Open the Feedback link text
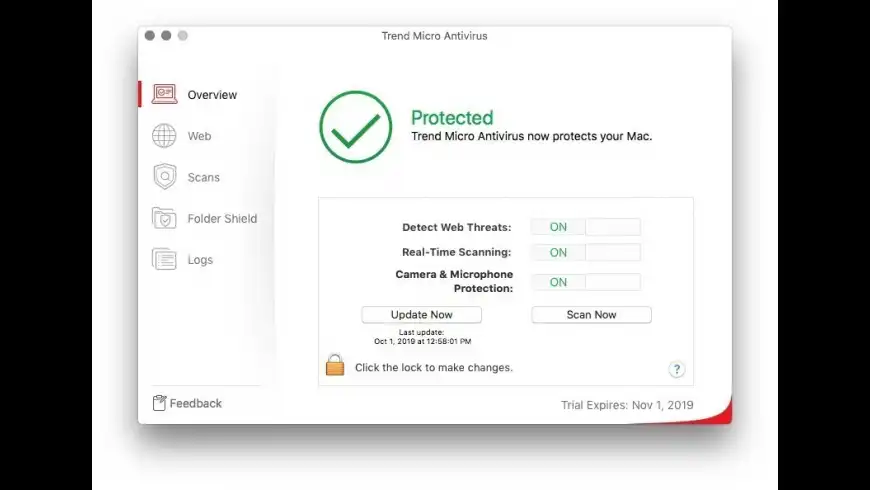 pos(196,403)
